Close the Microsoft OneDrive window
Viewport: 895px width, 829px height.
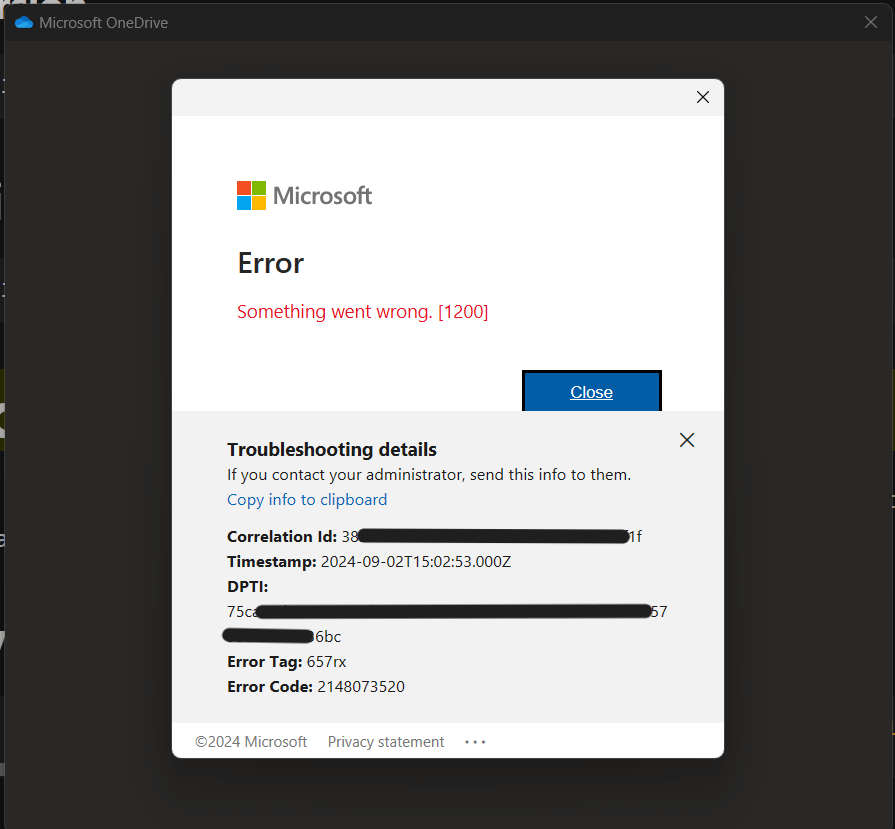click(870, 22)
